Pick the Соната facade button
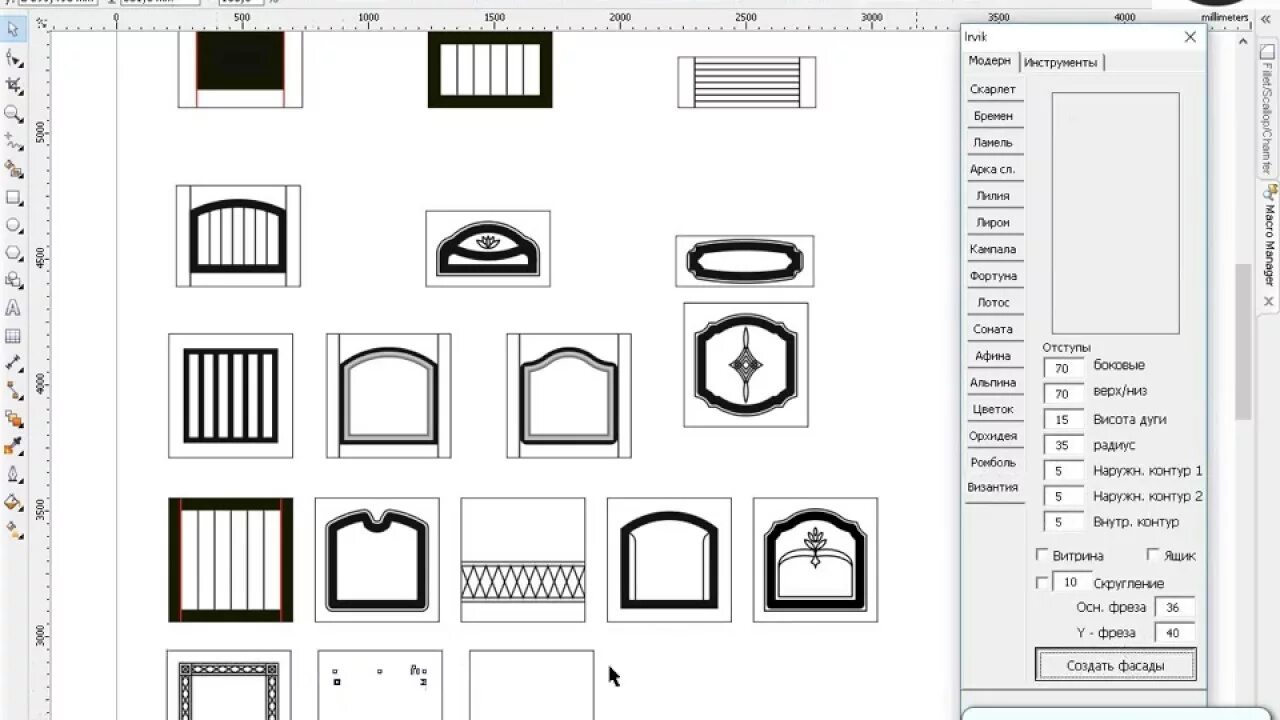This screenshot has width=1280, height=720. point(993,329)
